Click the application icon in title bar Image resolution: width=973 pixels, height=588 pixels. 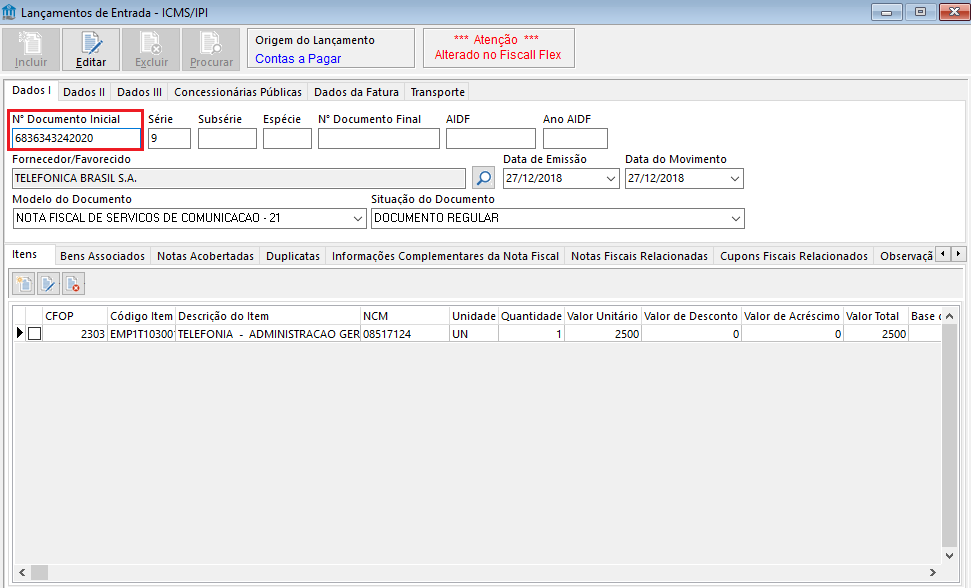click(x=9, y=12)
